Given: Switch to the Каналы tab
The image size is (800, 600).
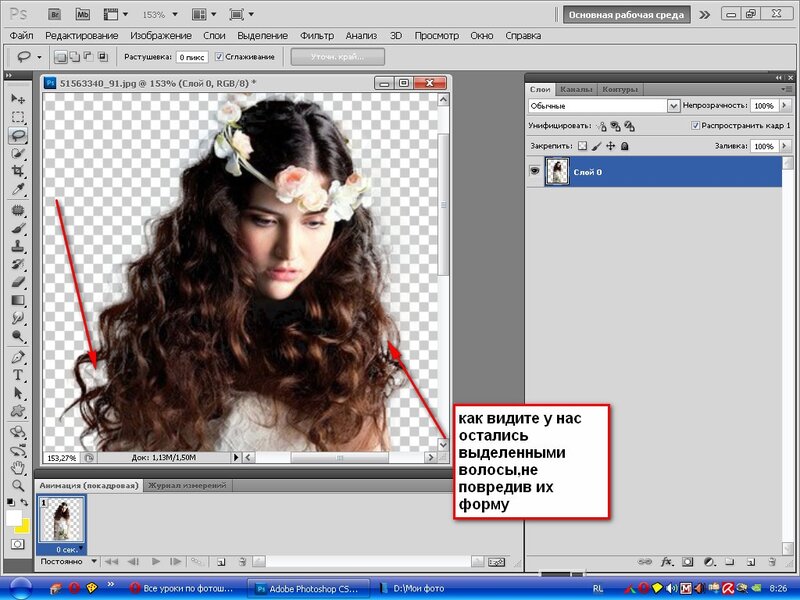Looking at the screenshot, I should [x=575, y=89].
